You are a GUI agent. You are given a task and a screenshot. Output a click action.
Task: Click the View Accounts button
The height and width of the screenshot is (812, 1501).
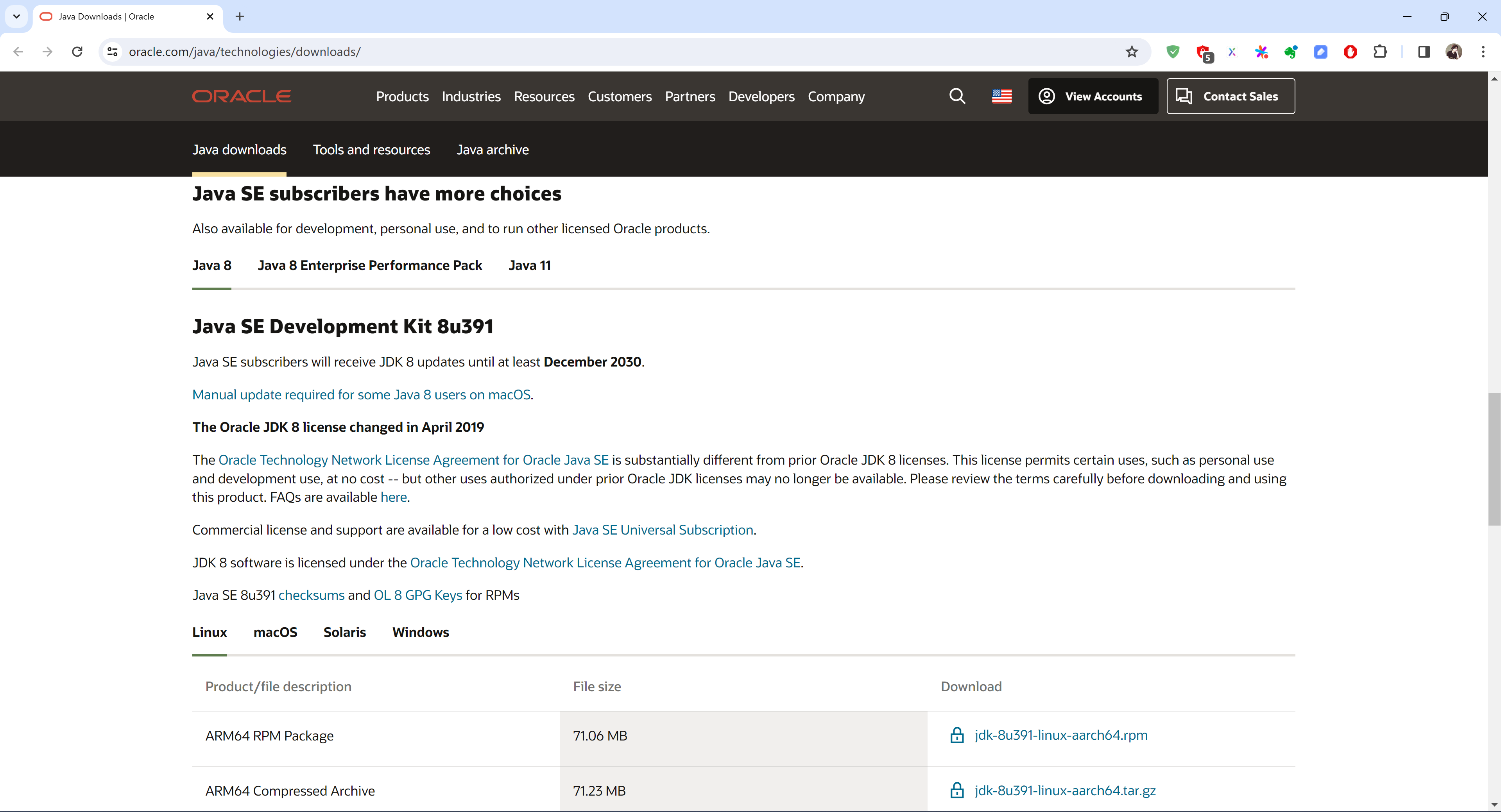(1093, 96)
